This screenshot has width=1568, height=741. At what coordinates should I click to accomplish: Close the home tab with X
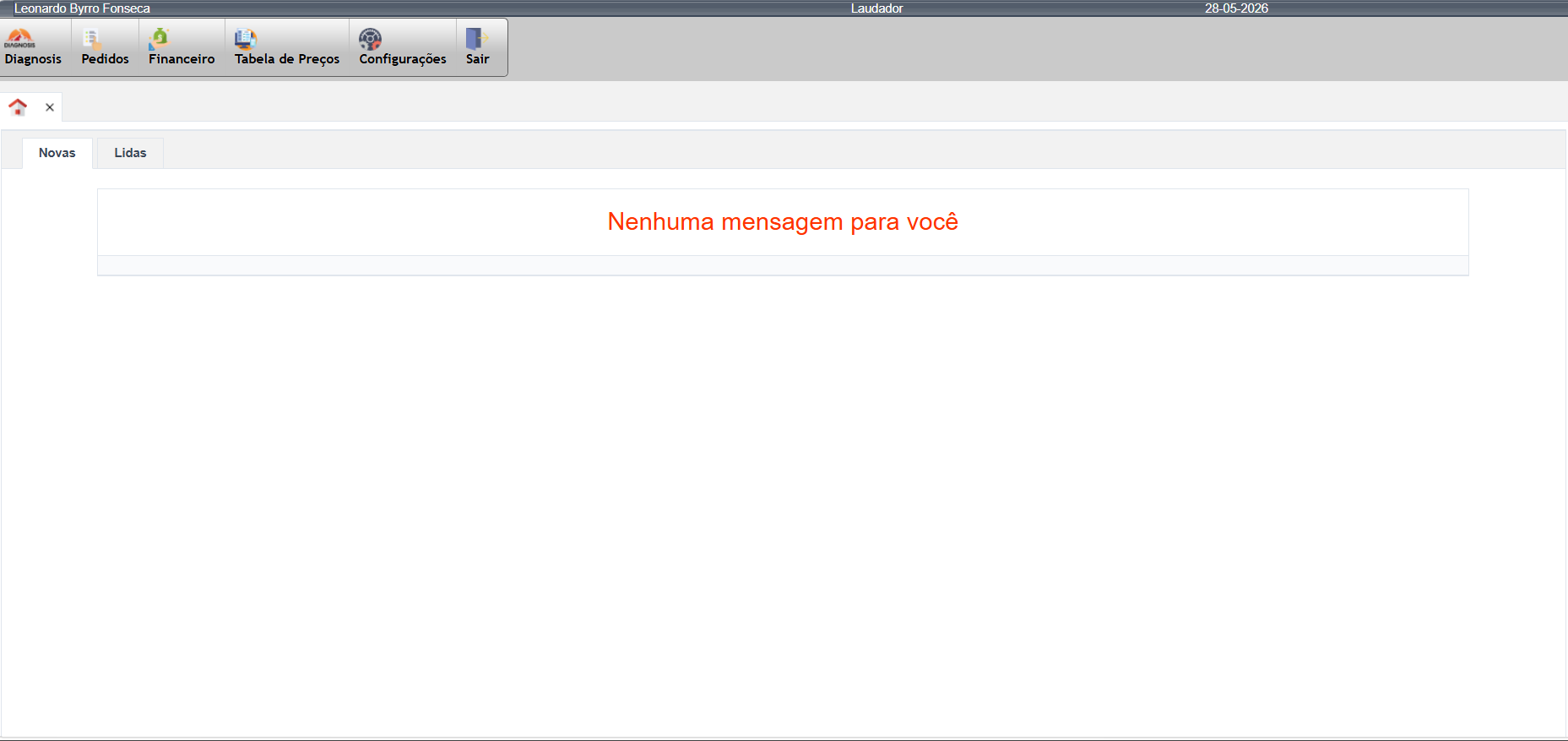[x=50, y=107]
